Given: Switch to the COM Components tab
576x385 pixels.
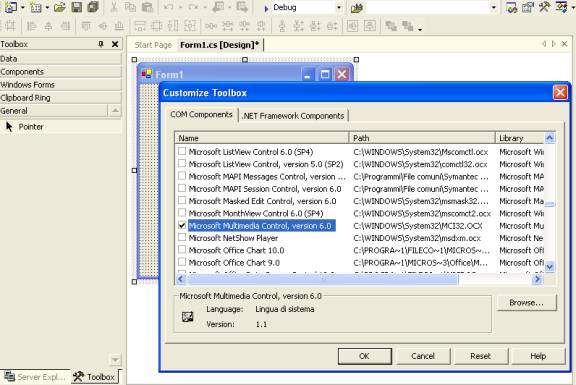Looking at the screenshot, I should coord(201,115).
